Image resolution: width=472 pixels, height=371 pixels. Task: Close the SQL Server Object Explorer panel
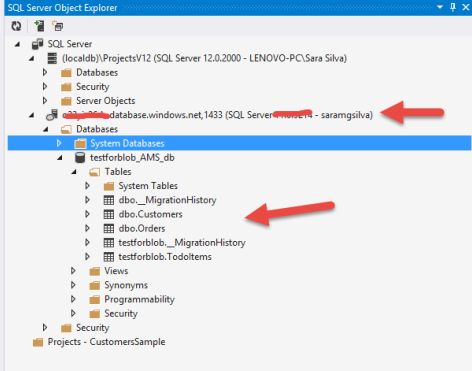[466, 7]
